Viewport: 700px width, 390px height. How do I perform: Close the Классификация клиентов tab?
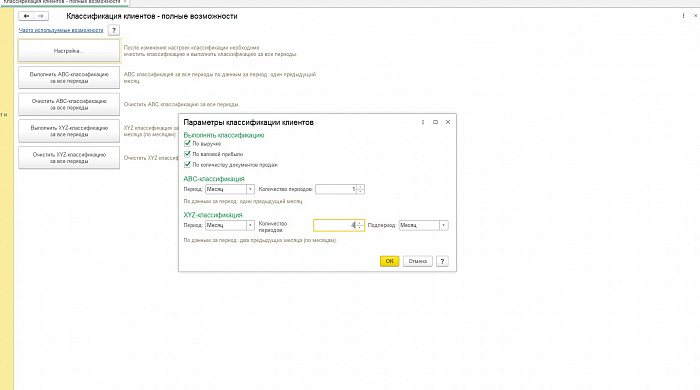[125, 2]
